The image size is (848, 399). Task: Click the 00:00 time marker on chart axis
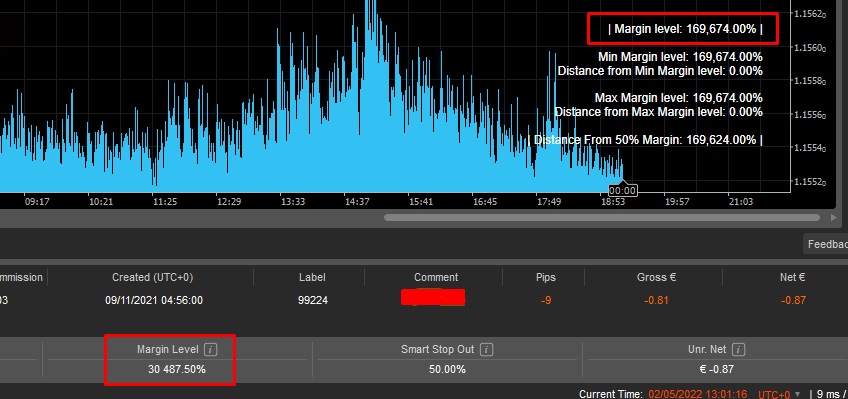[622, 190]
